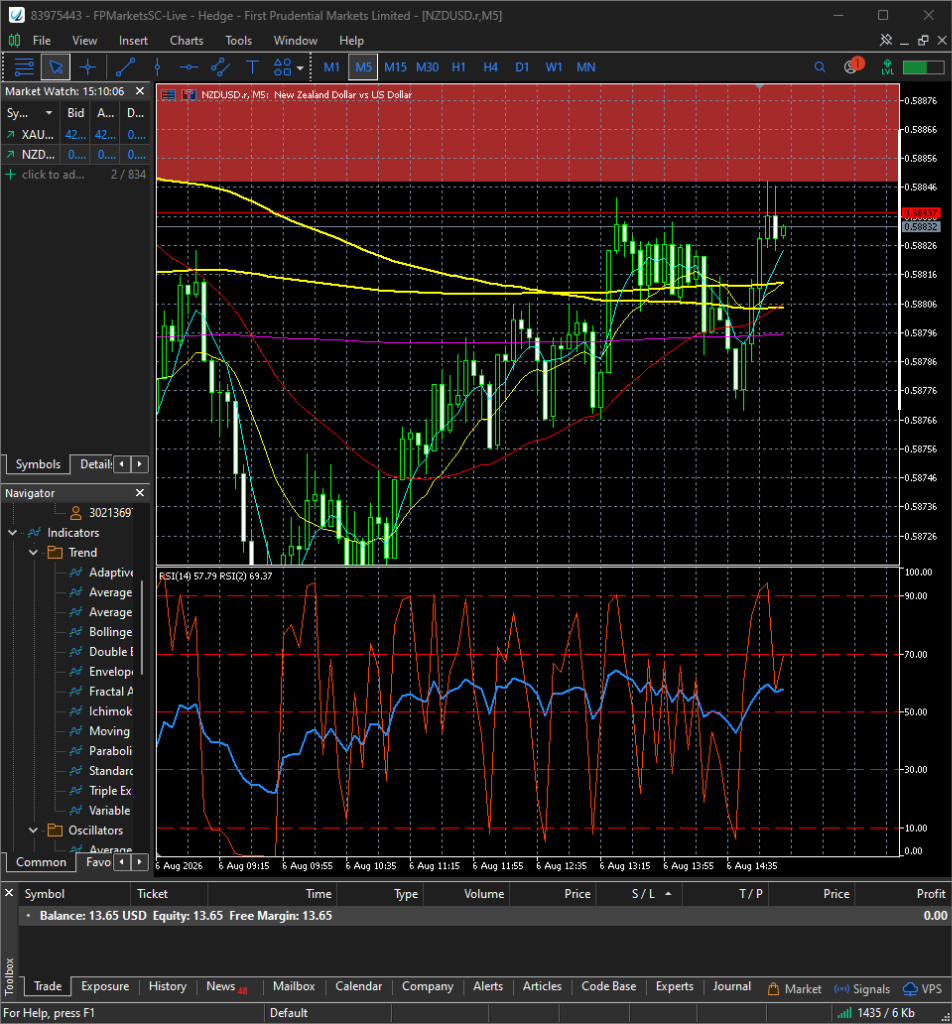Viewport: 952px width, 1024px height.
Task: Open the Window menu
Action: (x=295, y=40)
